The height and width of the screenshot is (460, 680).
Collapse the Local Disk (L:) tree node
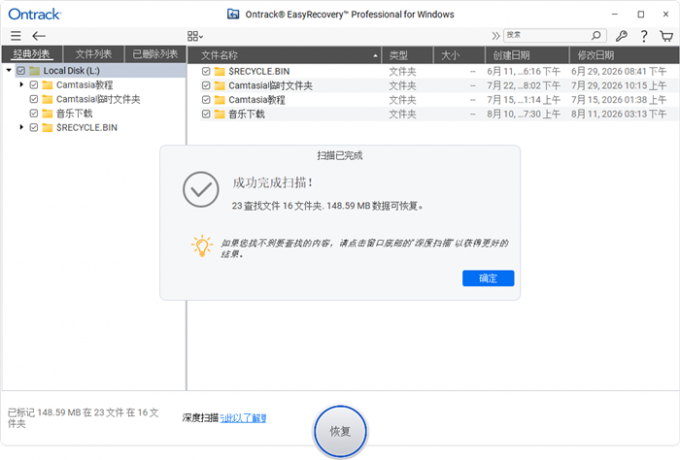point(9,70)
